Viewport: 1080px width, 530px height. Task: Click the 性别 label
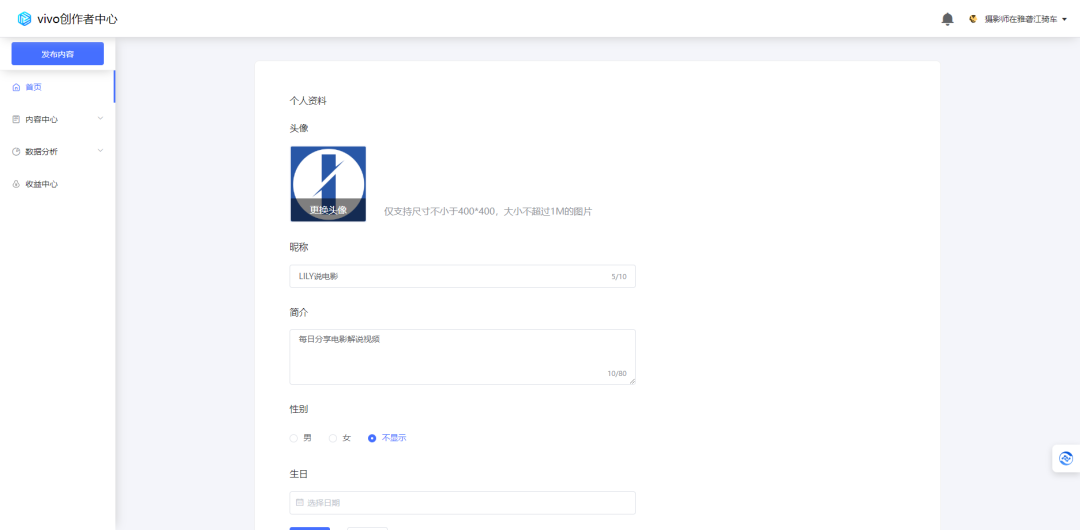[298, 409]
